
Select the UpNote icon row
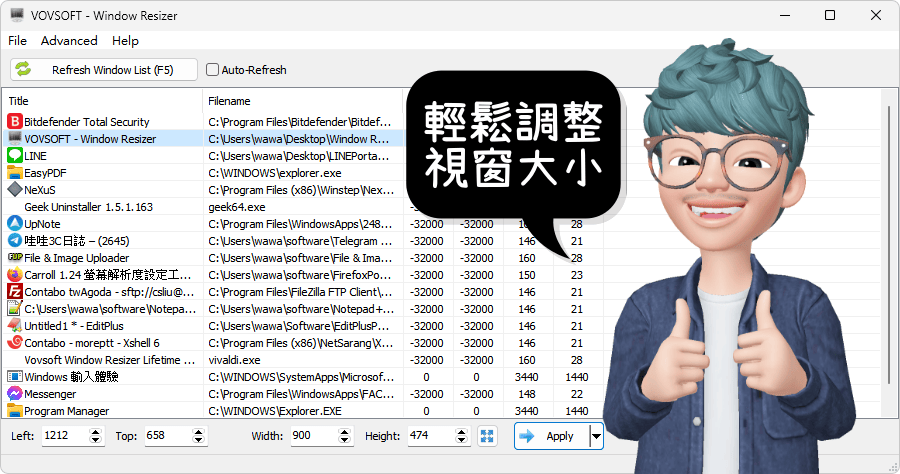click(x=15, y=224)
